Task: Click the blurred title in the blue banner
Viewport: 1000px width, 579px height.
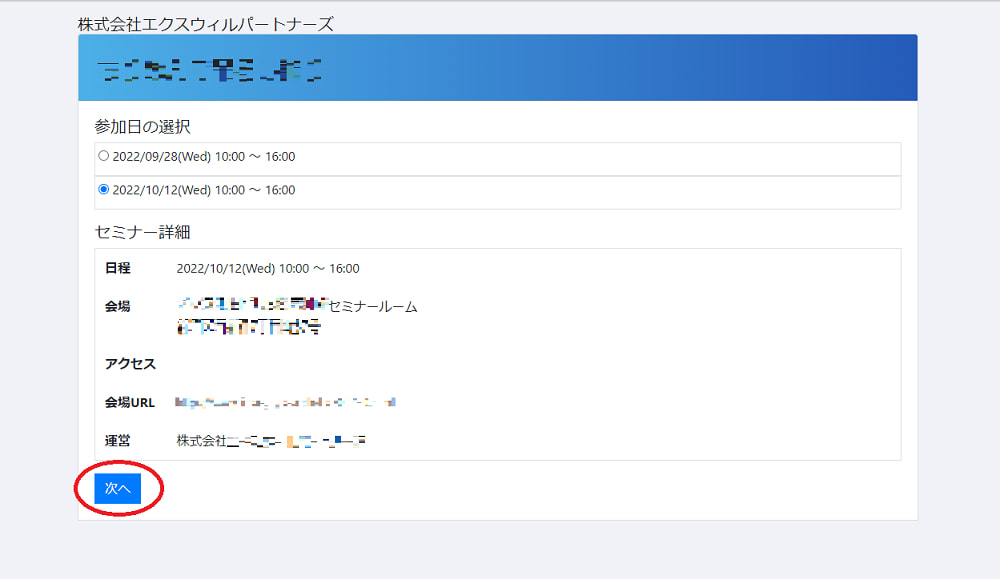Action: point(209,70)
